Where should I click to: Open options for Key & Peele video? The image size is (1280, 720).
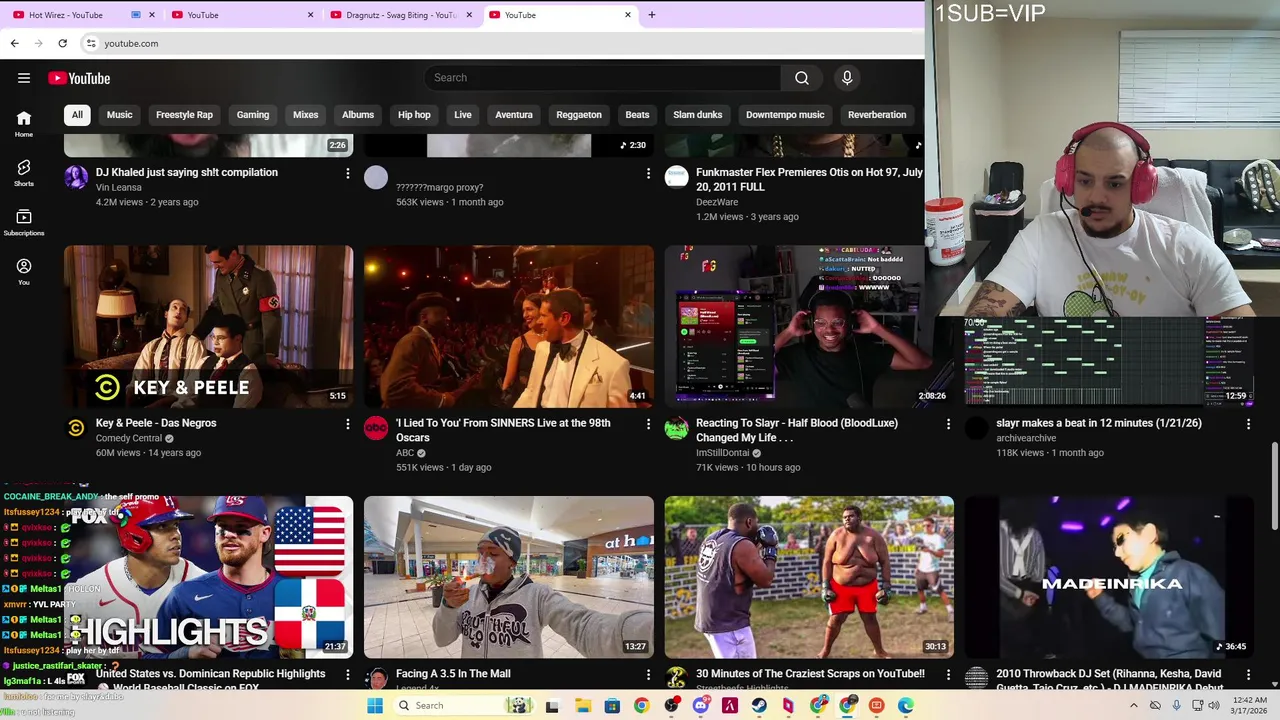pos(348,424)
